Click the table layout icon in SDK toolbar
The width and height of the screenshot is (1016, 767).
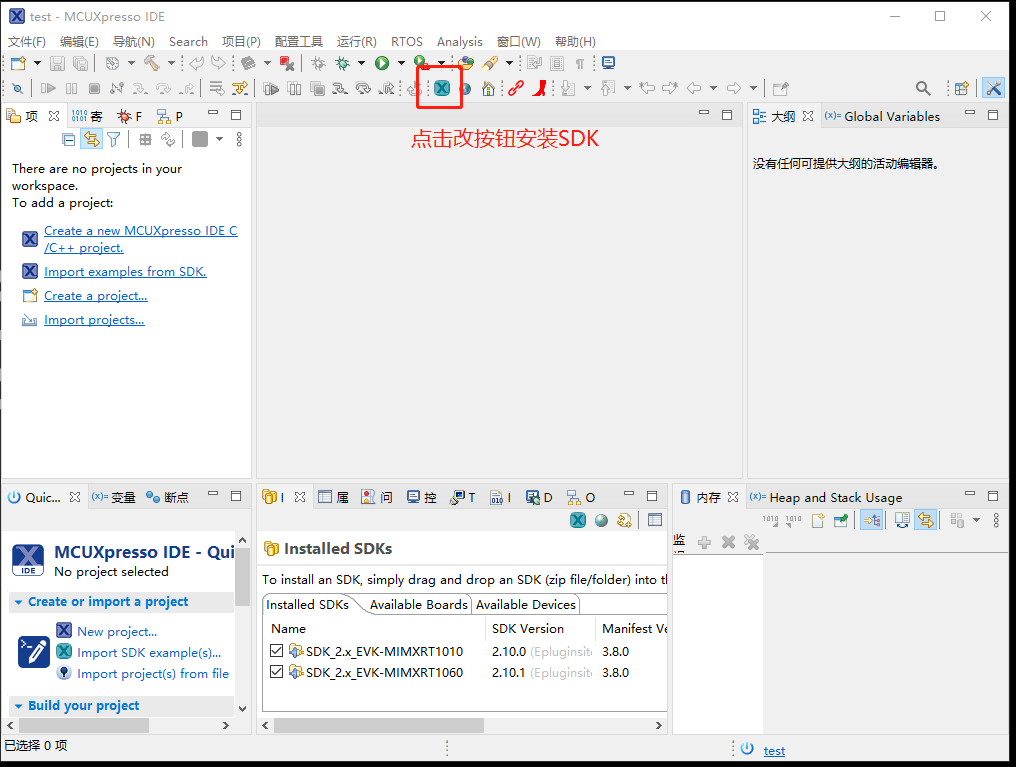[x=655, y=520]
